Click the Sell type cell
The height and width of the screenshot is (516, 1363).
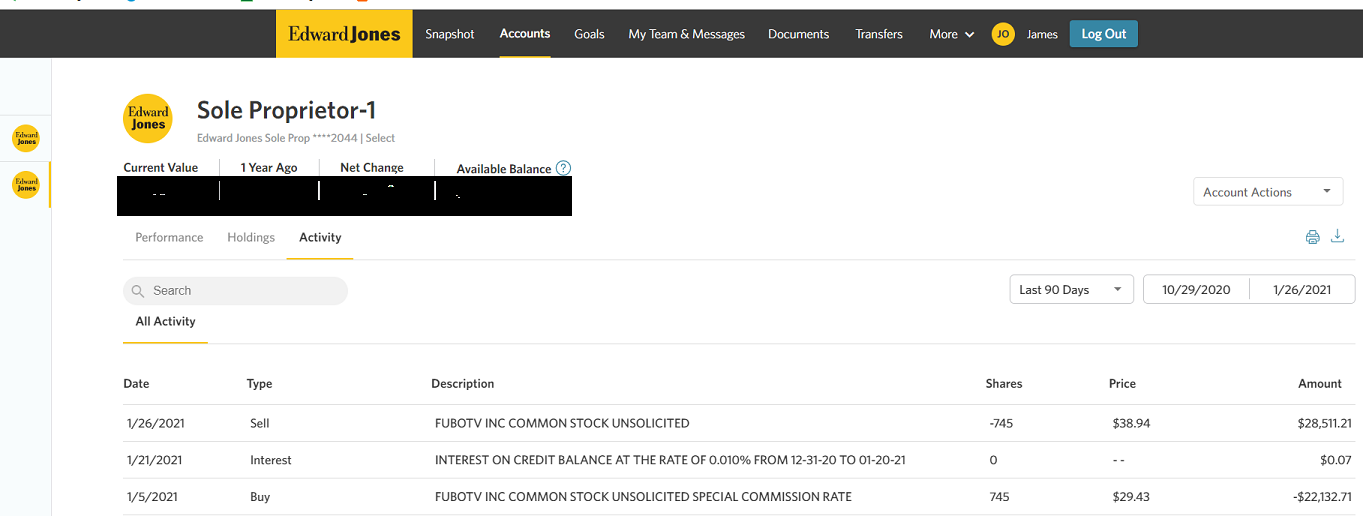click(260, 423)
